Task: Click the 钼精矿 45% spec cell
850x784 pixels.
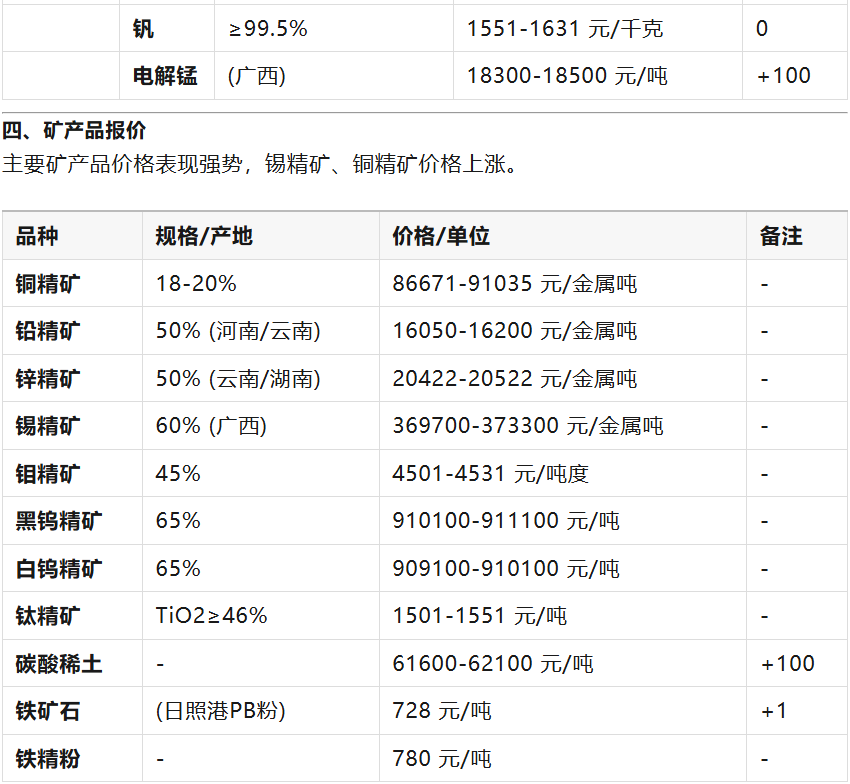Action: [178, 474]
